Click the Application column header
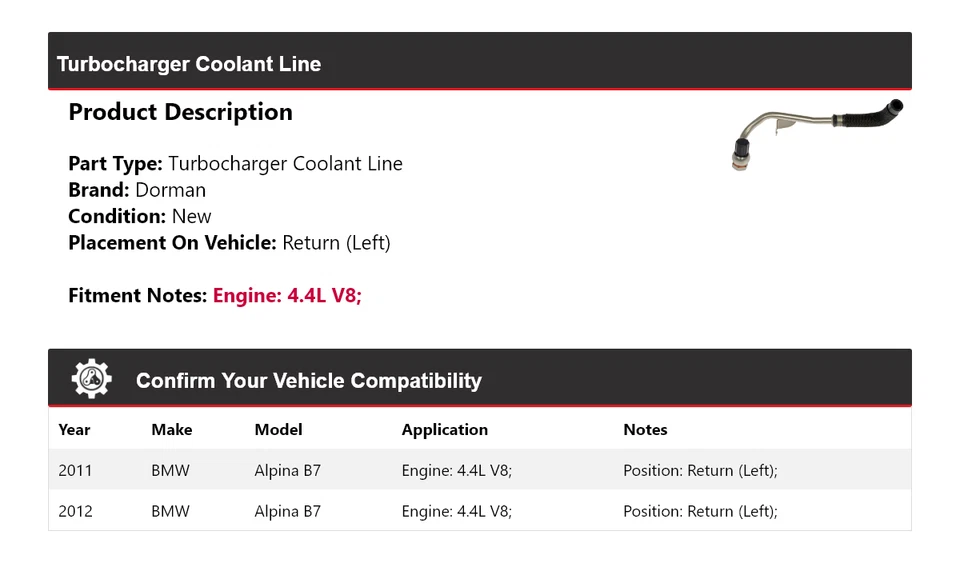Viewport: 960px width, 563px height. pyautogui.click(x=444, y=430)
